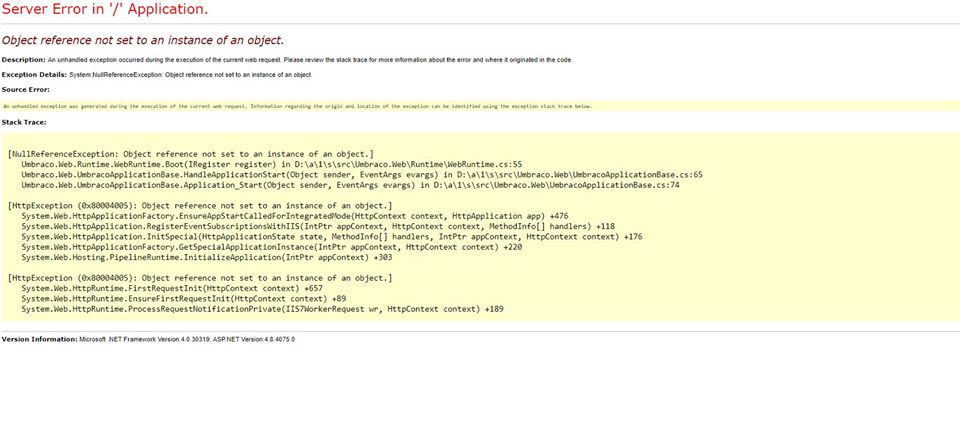The width and height of the screenshot is (960, 435).
Task: Click the RegisterEventSubscriptionsWithIIS trace line
Action: (x=318, y=226)
